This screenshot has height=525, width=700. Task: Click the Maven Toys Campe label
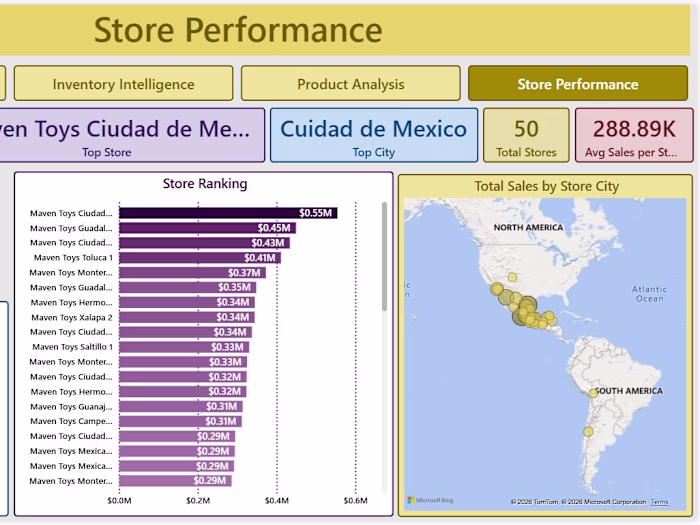click(x=71, y=421)
